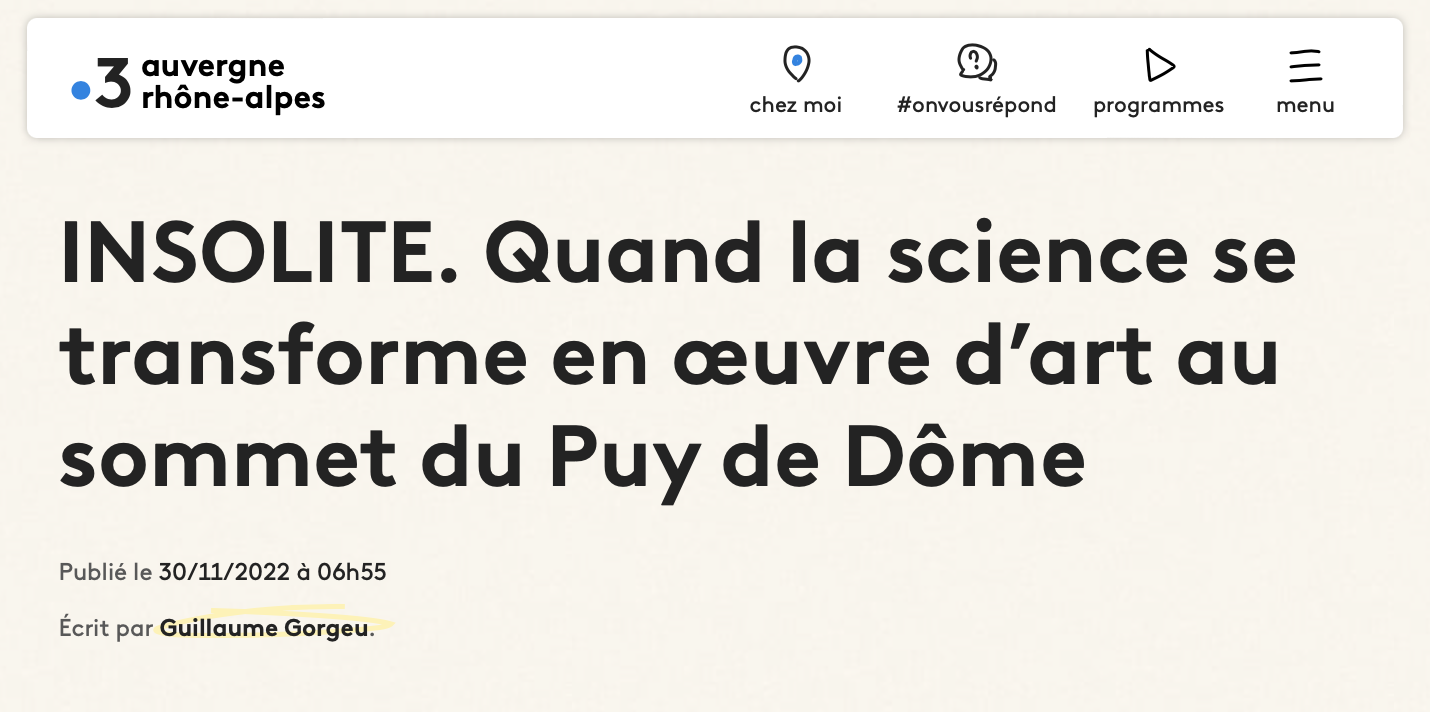Click the "Publié le" label
Viewport: 1430px width, 712px height.
coord(106,573)
